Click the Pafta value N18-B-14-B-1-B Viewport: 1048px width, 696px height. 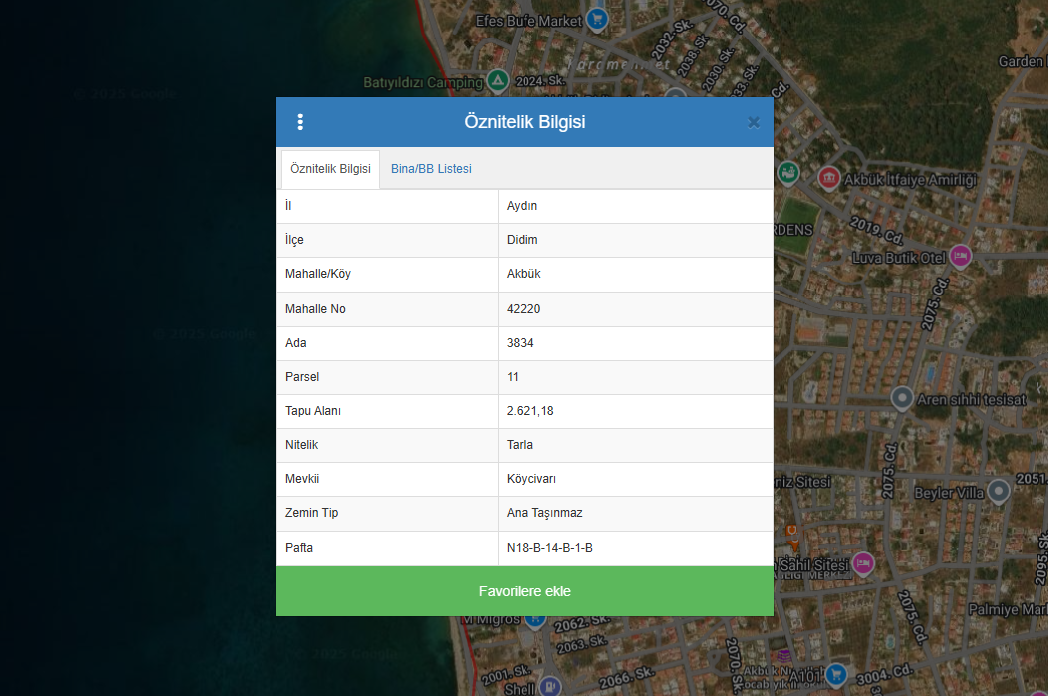[550, 548]
